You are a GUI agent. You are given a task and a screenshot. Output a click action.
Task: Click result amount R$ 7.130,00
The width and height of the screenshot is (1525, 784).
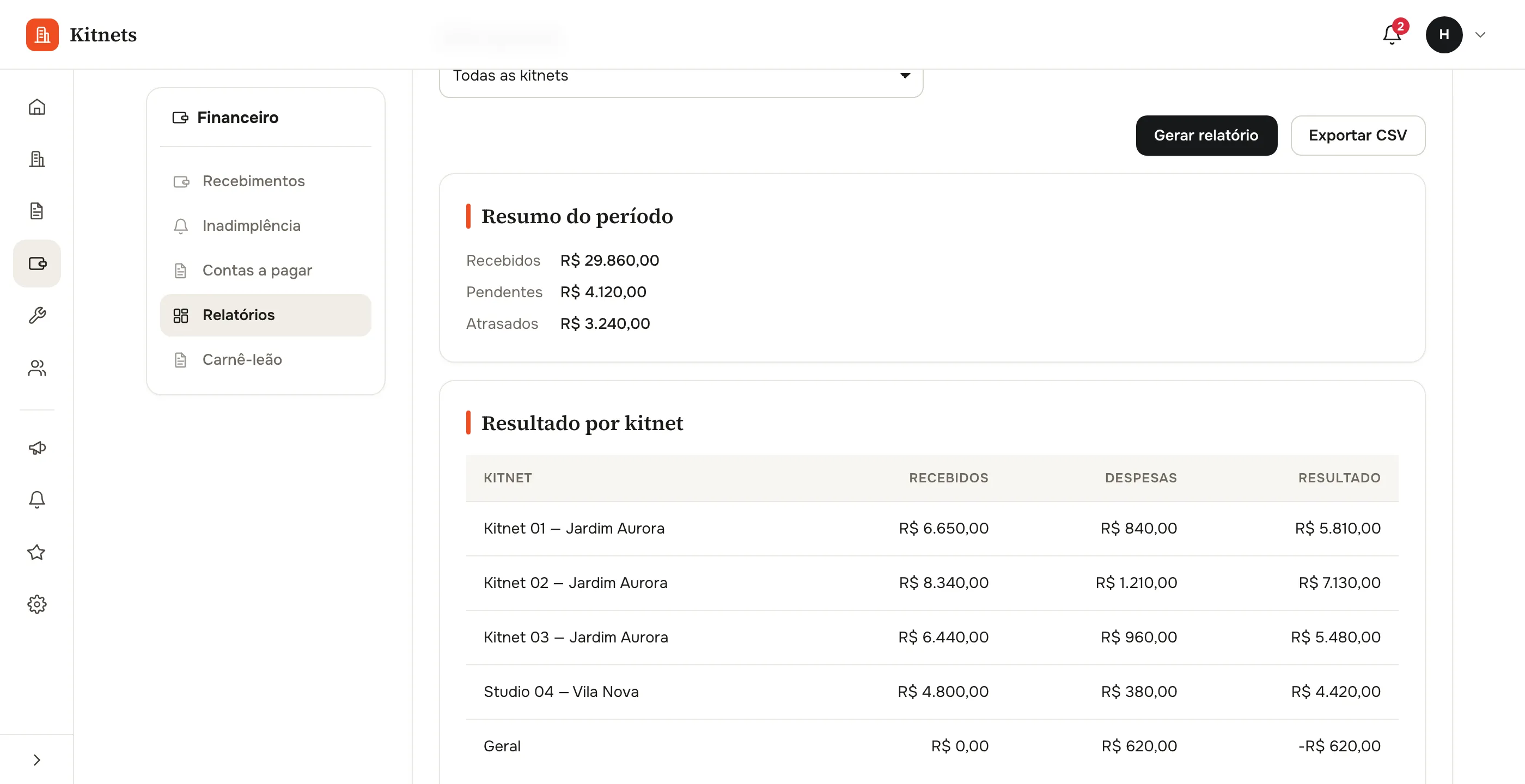tap(1339, 583)
